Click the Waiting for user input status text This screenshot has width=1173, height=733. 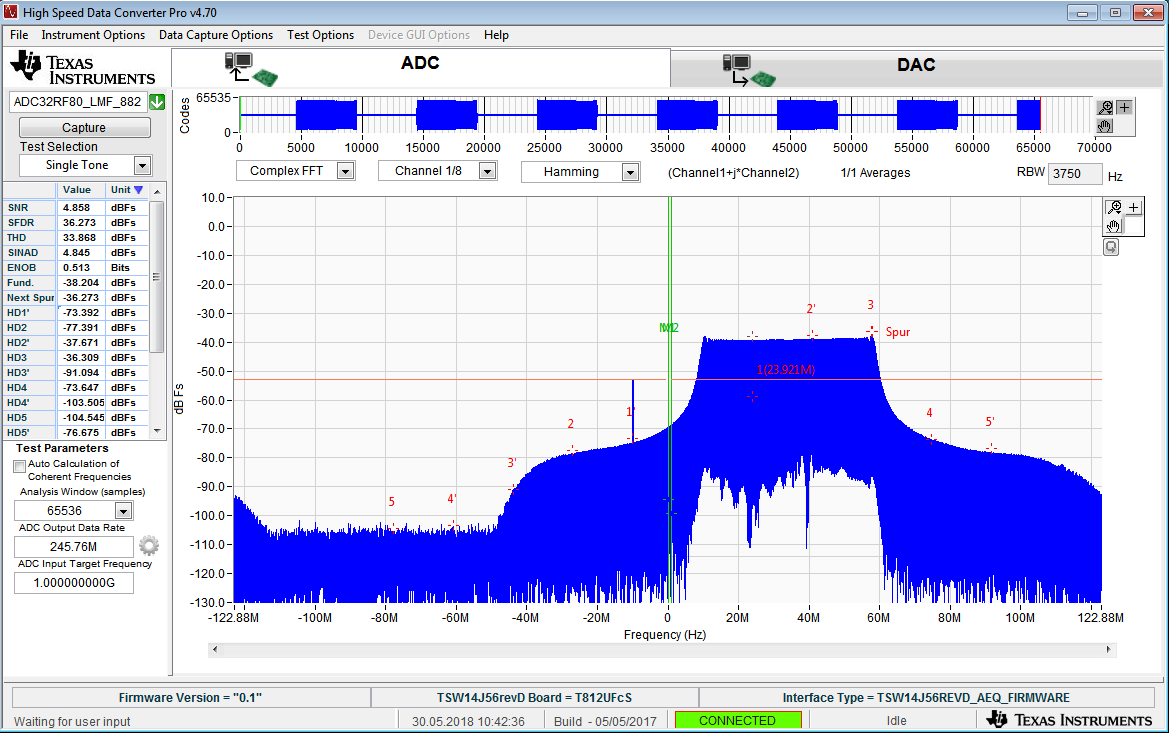[x=73, y=722]
